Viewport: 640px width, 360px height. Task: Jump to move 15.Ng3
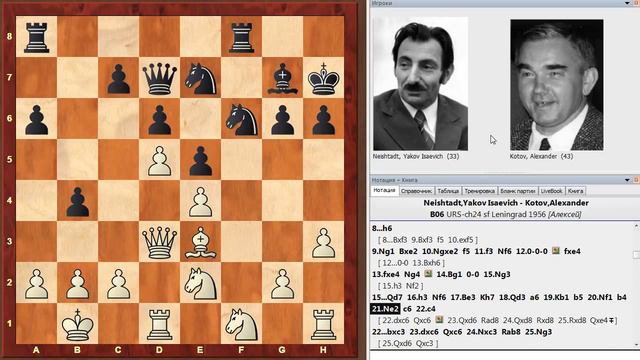[x=497, y=274]
